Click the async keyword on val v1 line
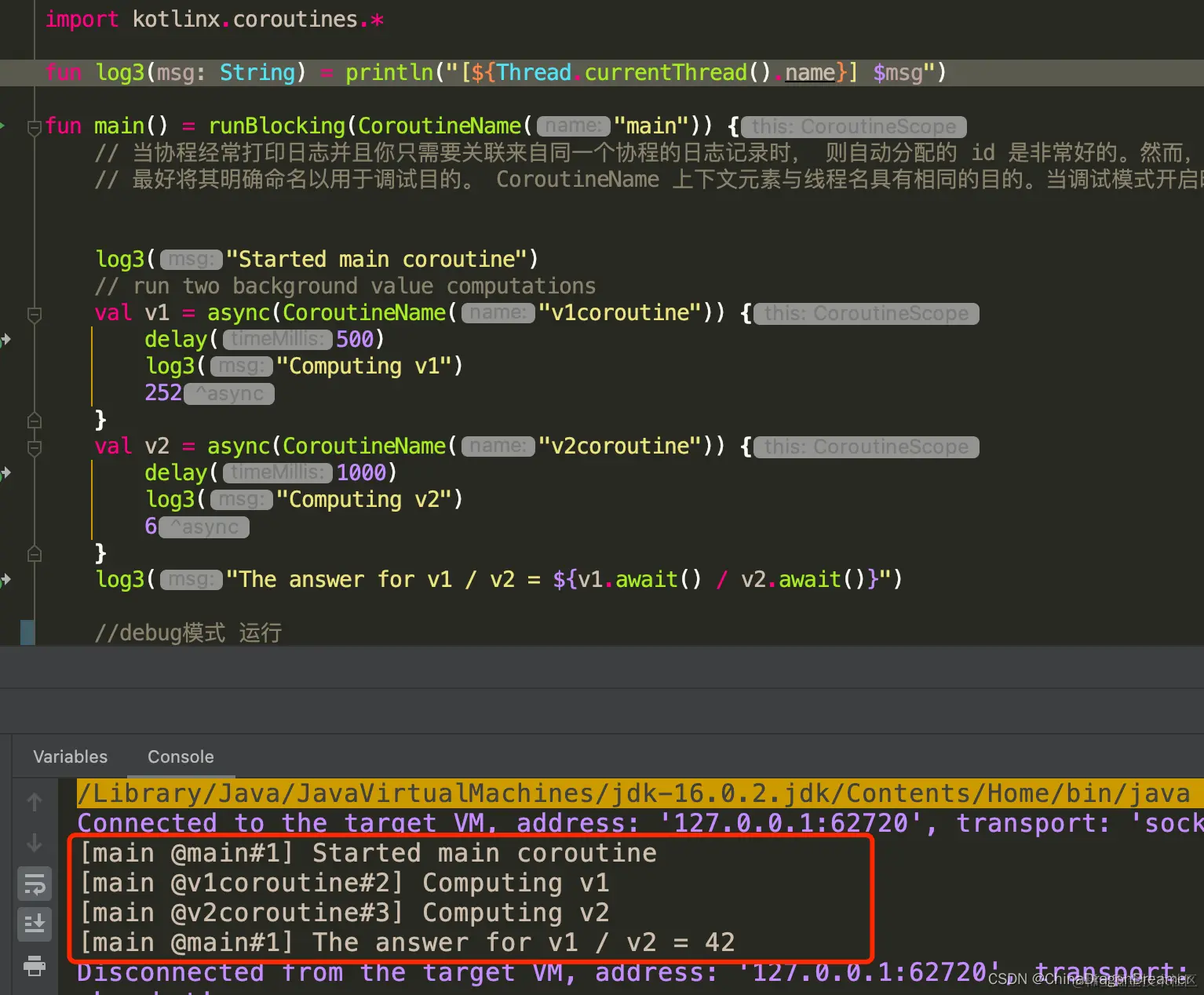1204x995 pixels. tap(239, 313)
